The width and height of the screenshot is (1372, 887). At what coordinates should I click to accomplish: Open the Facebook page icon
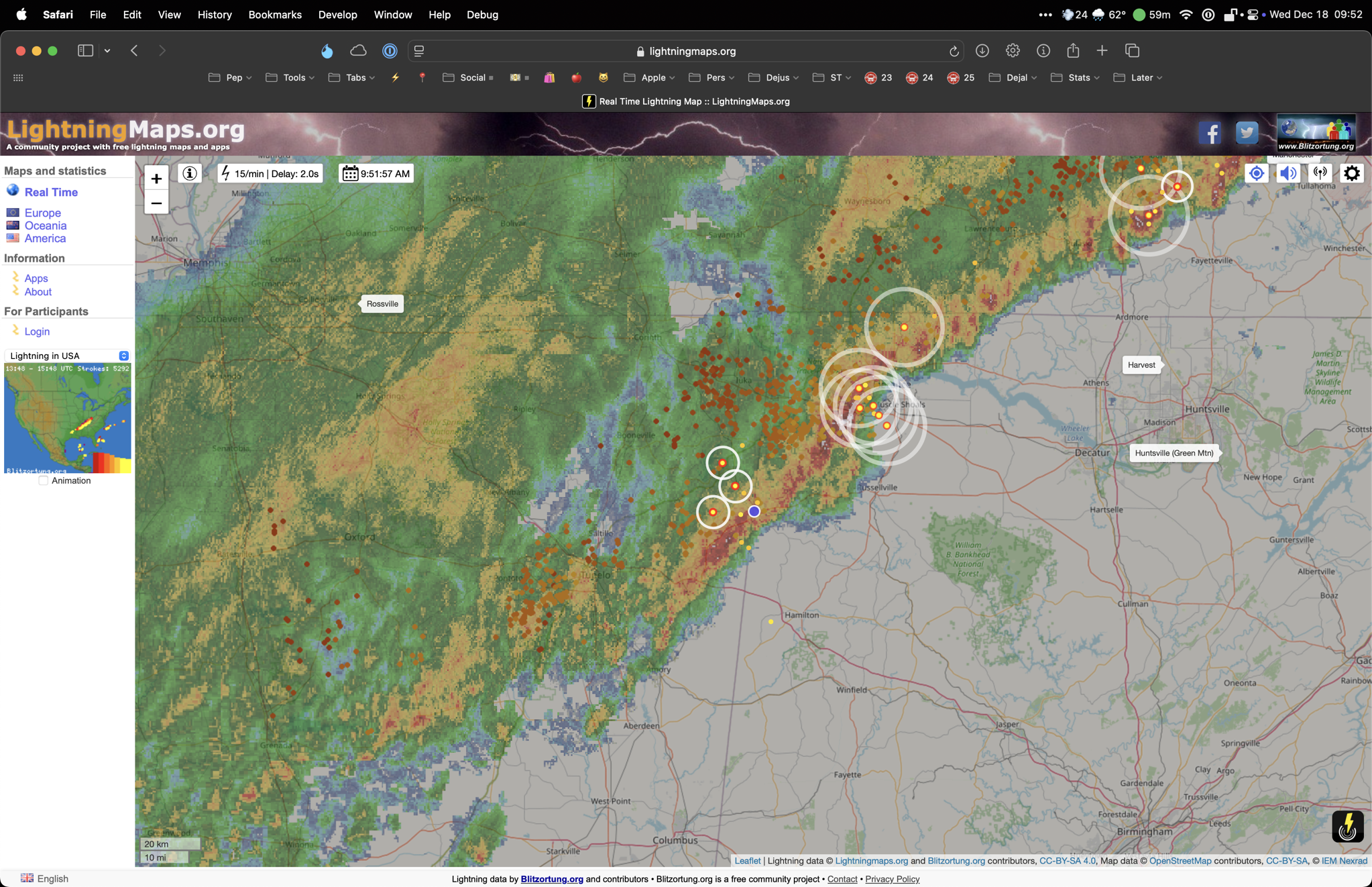coord(1210,133)
